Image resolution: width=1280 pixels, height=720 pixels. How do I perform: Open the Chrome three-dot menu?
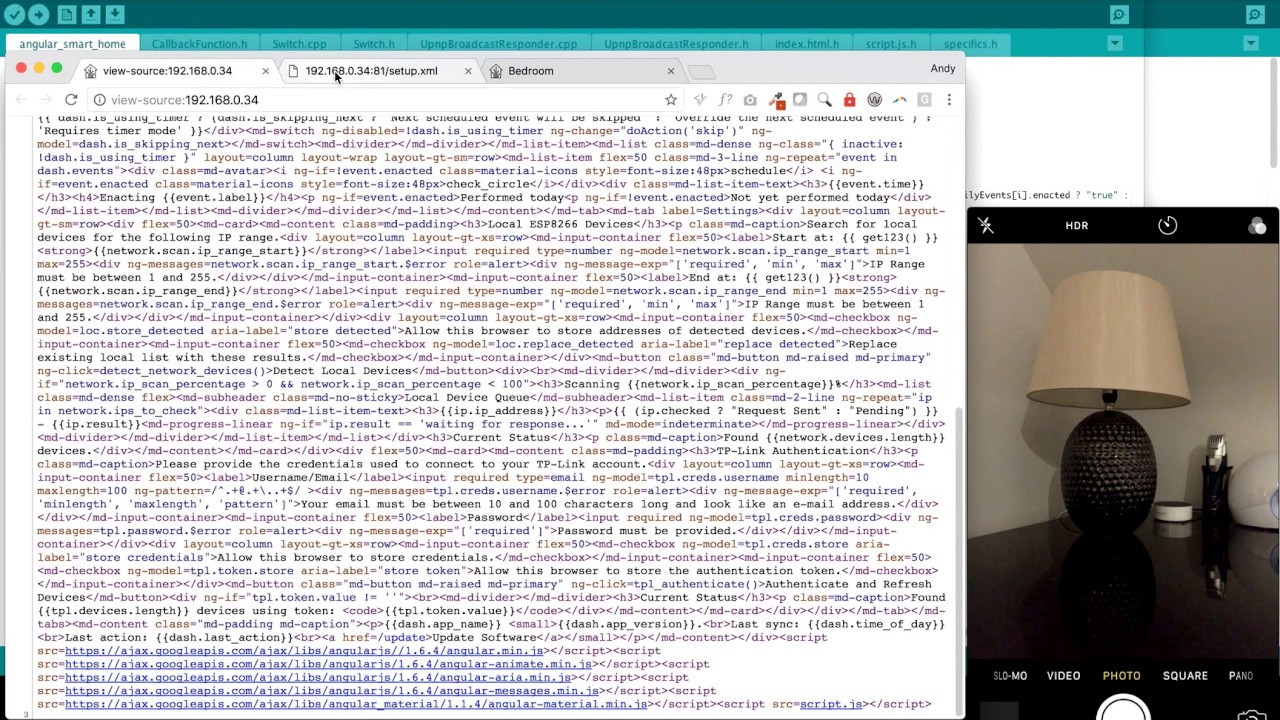949,100
